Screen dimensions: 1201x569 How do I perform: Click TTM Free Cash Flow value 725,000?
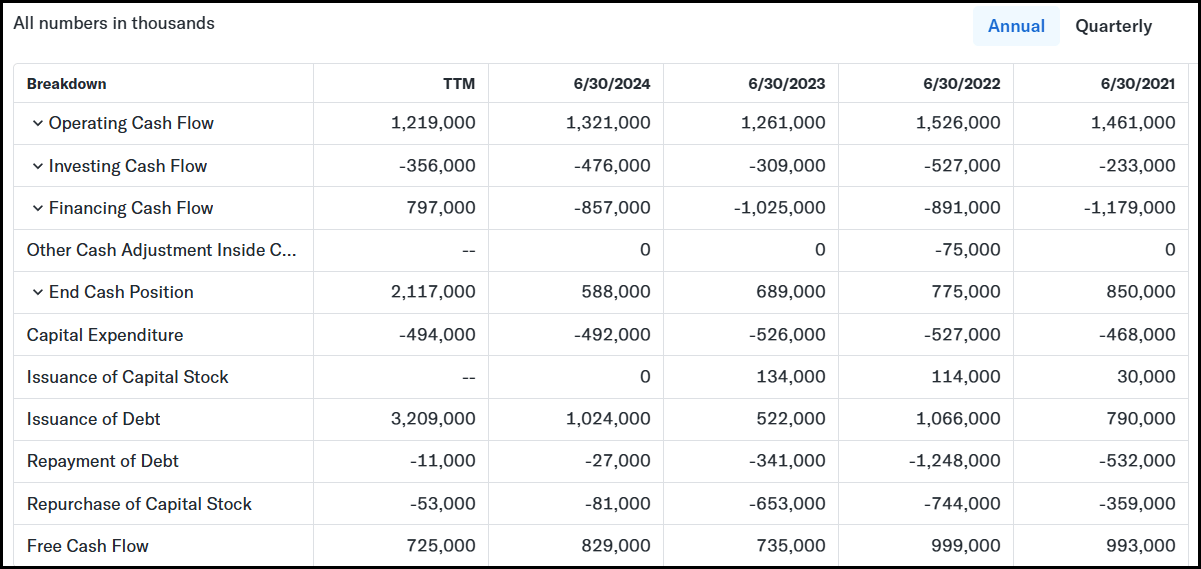click(441, 546)
